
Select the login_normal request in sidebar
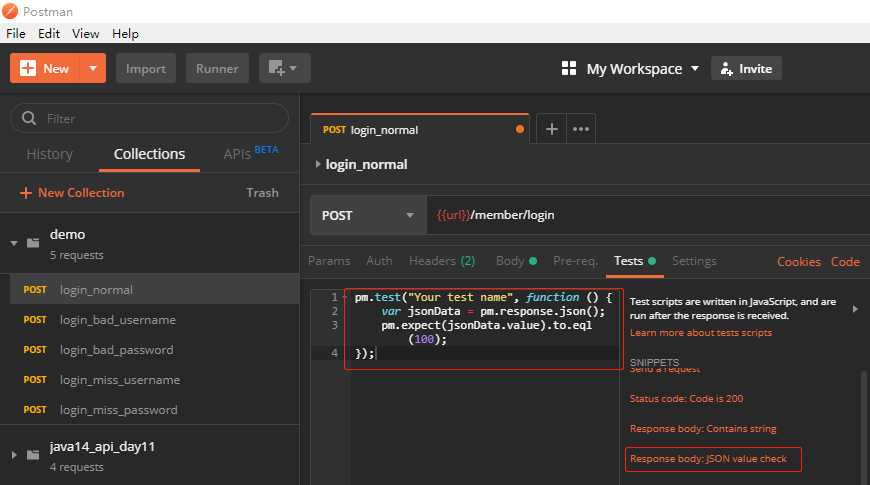pyautogui.click(x=154, y=290)
